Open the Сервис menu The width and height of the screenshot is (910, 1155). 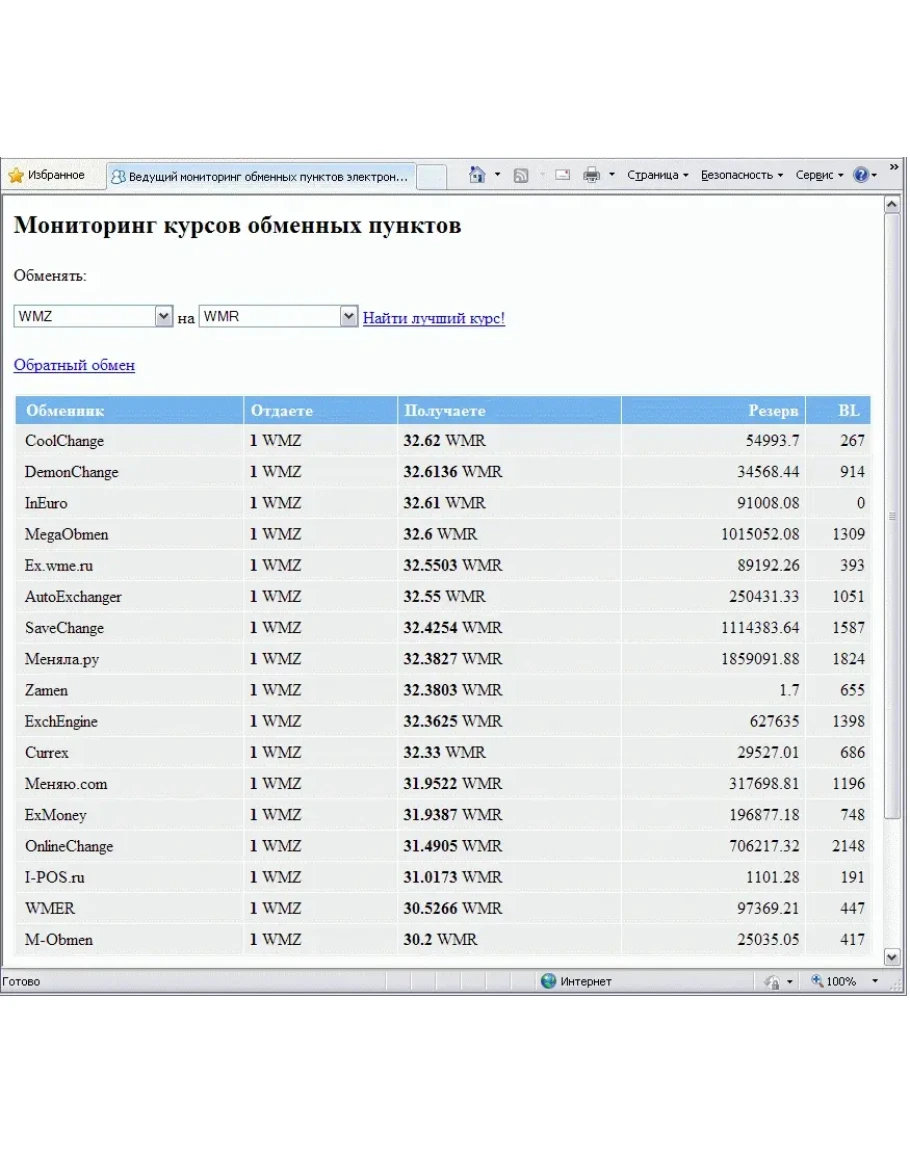click(x=819, y=175)
